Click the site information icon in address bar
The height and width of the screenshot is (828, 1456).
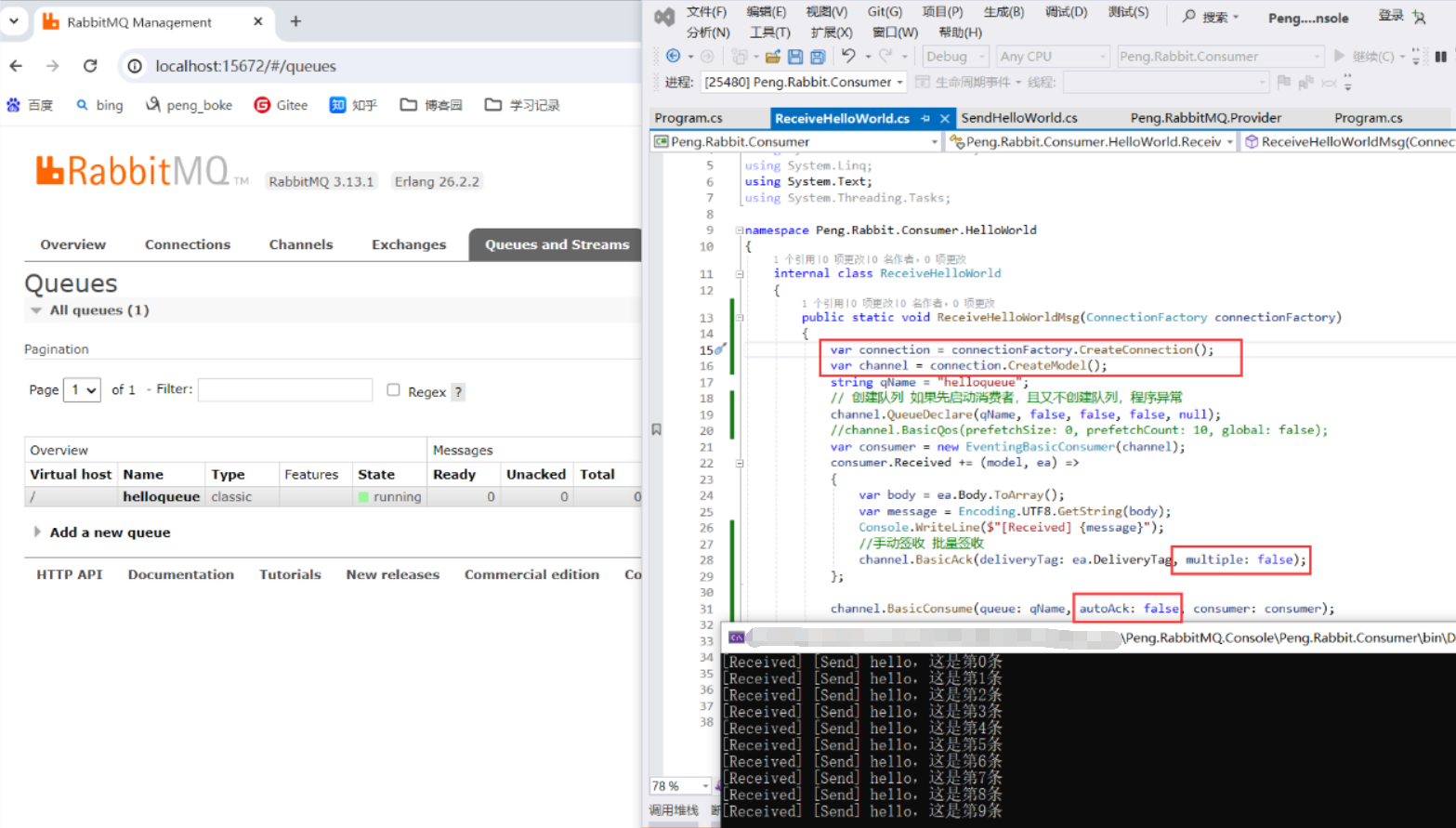pyautogui.click(x=135, y=66)
